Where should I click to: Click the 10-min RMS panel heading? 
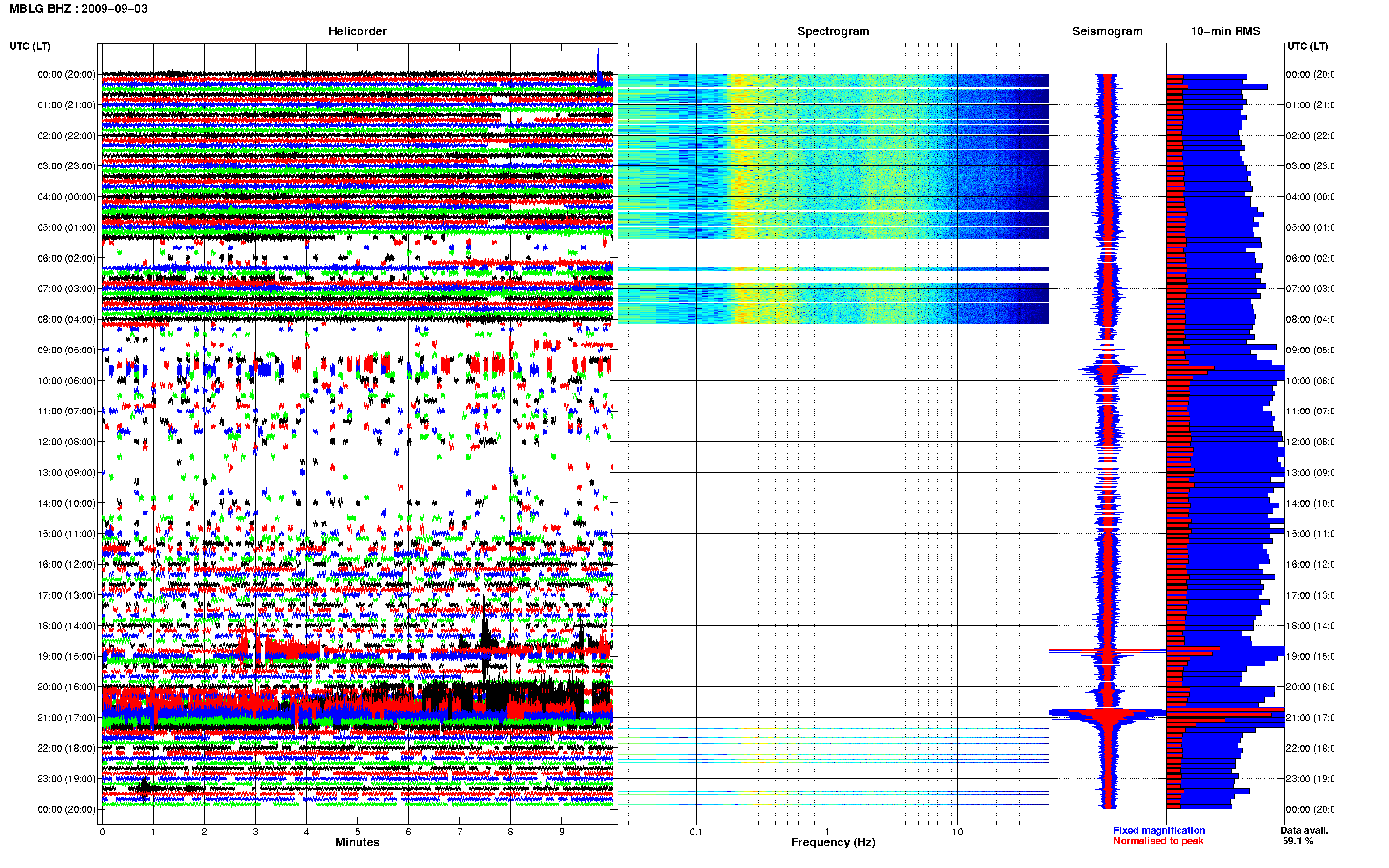(x=1225, y=31)
